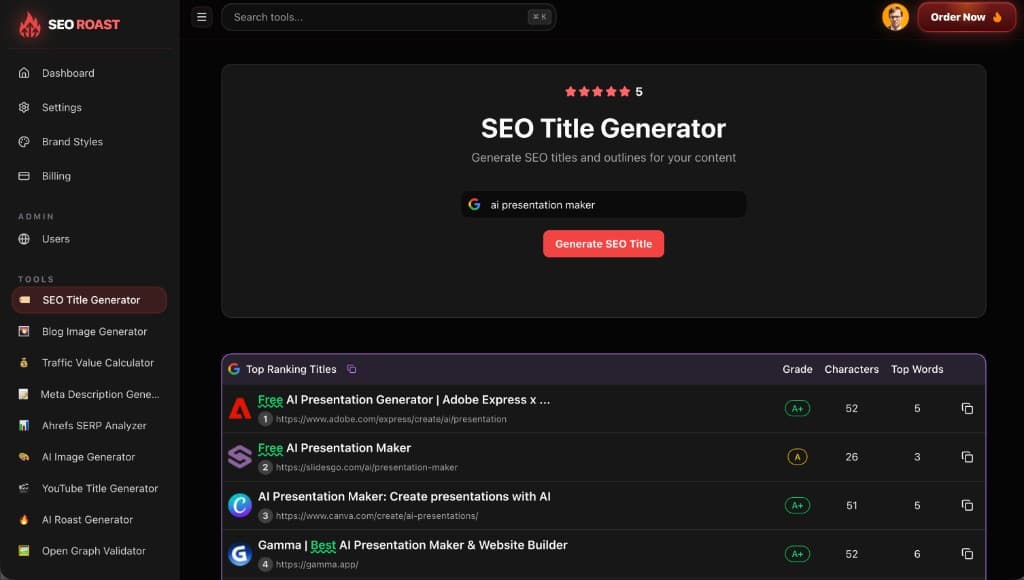
Task: Click the ai presentation maker keyword field
Action: (x=603, y=204)
